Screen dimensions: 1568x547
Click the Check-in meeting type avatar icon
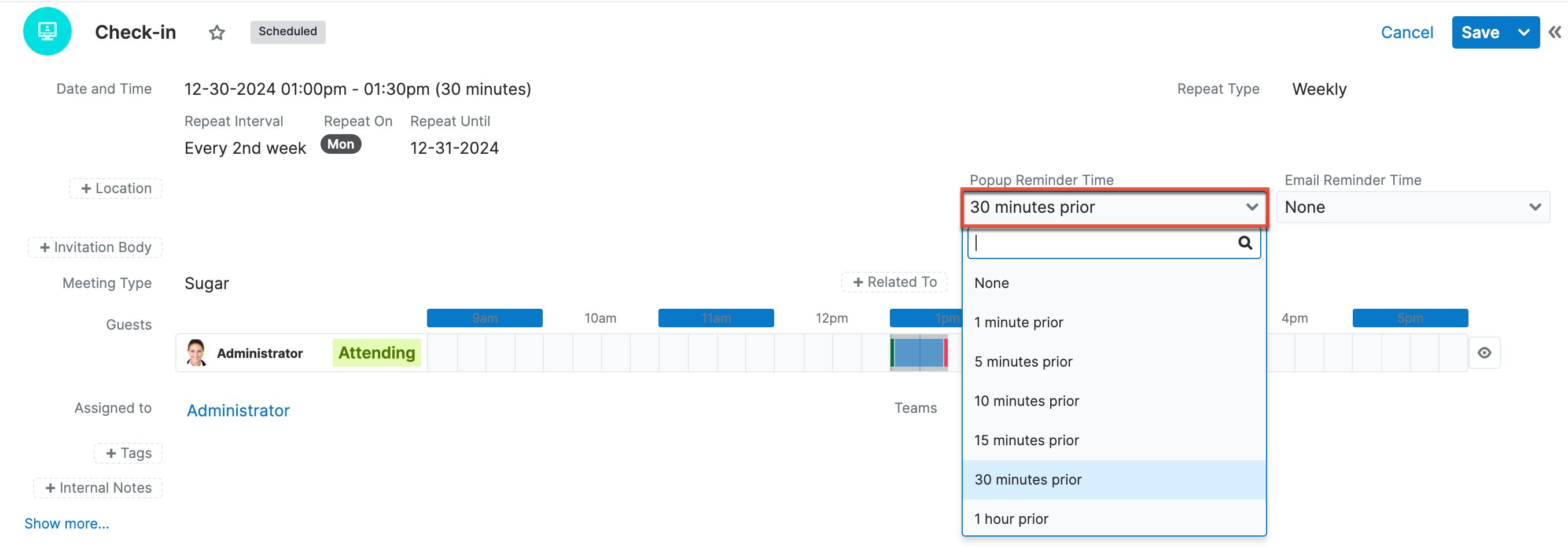(x=47, y=31)
